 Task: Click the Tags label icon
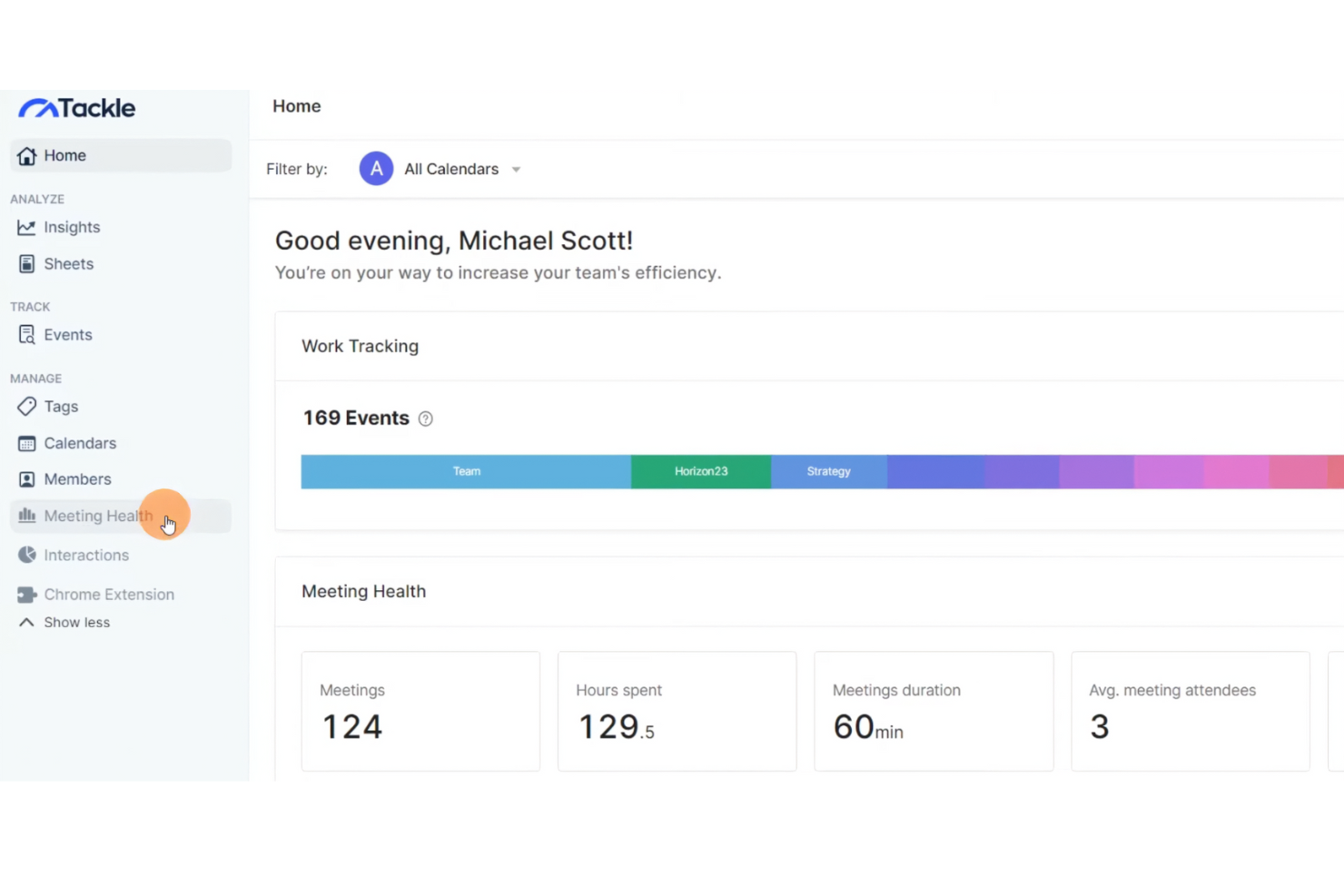(26, 407)
